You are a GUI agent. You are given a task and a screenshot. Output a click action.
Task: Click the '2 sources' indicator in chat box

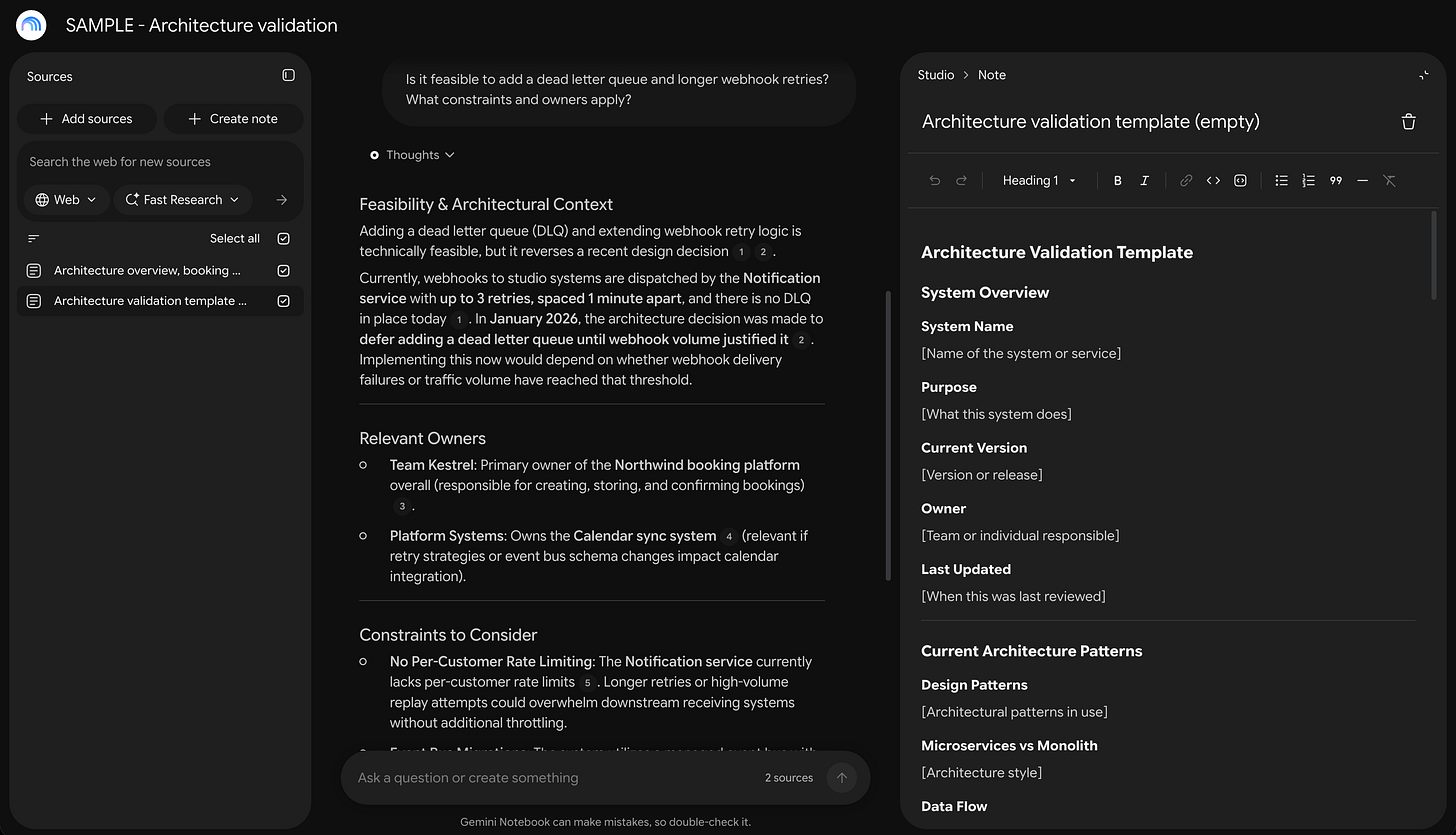(789, 778)
